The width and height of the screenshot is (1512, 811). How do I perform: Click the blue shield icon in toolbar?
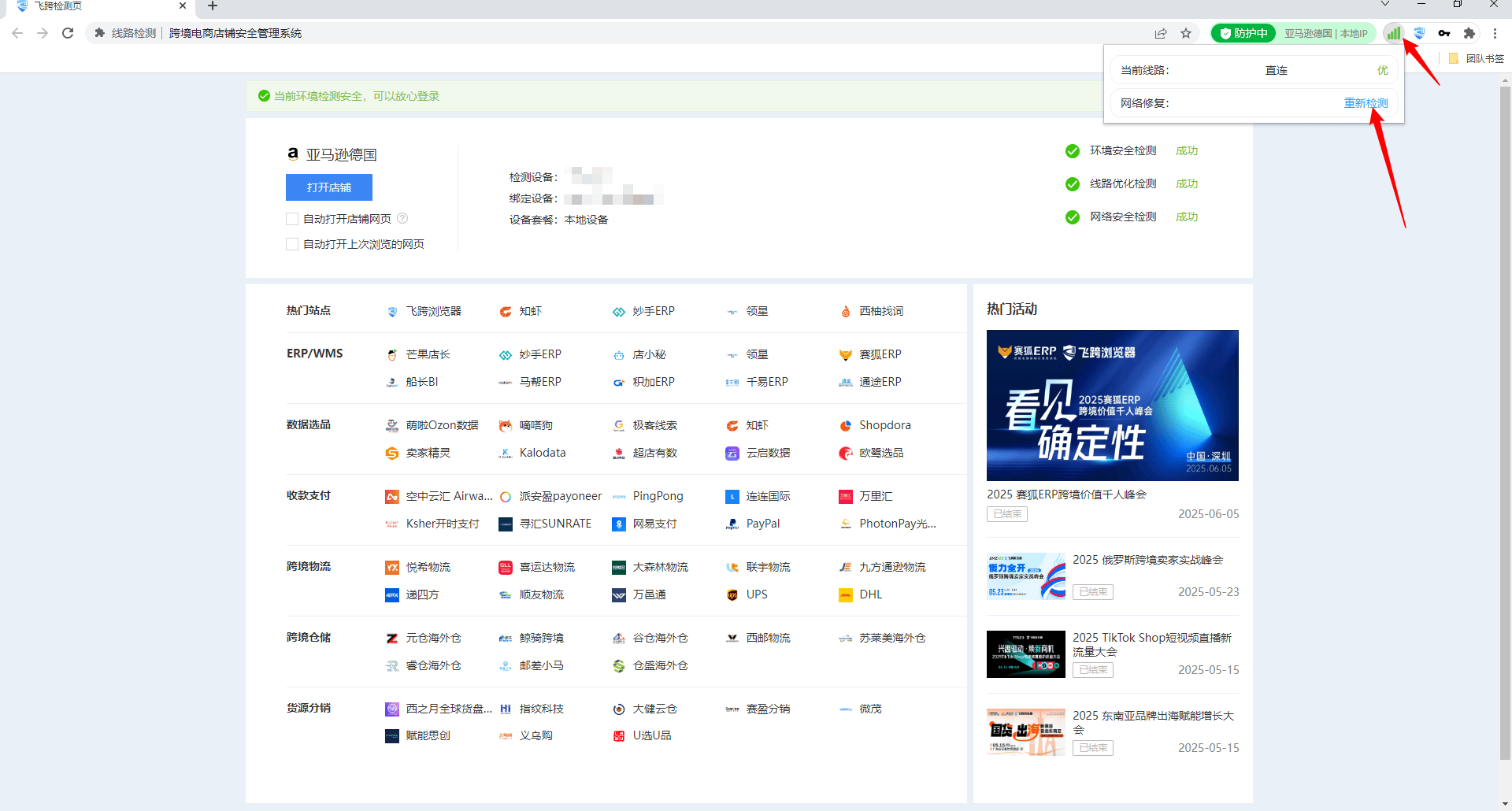click(x=1418, y=33)
